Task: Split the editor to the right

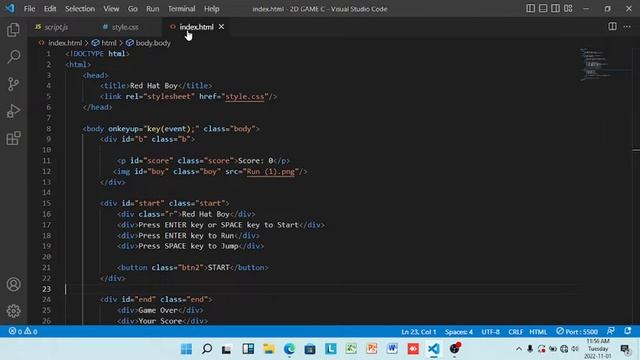Action: click(x=612, y=27)
